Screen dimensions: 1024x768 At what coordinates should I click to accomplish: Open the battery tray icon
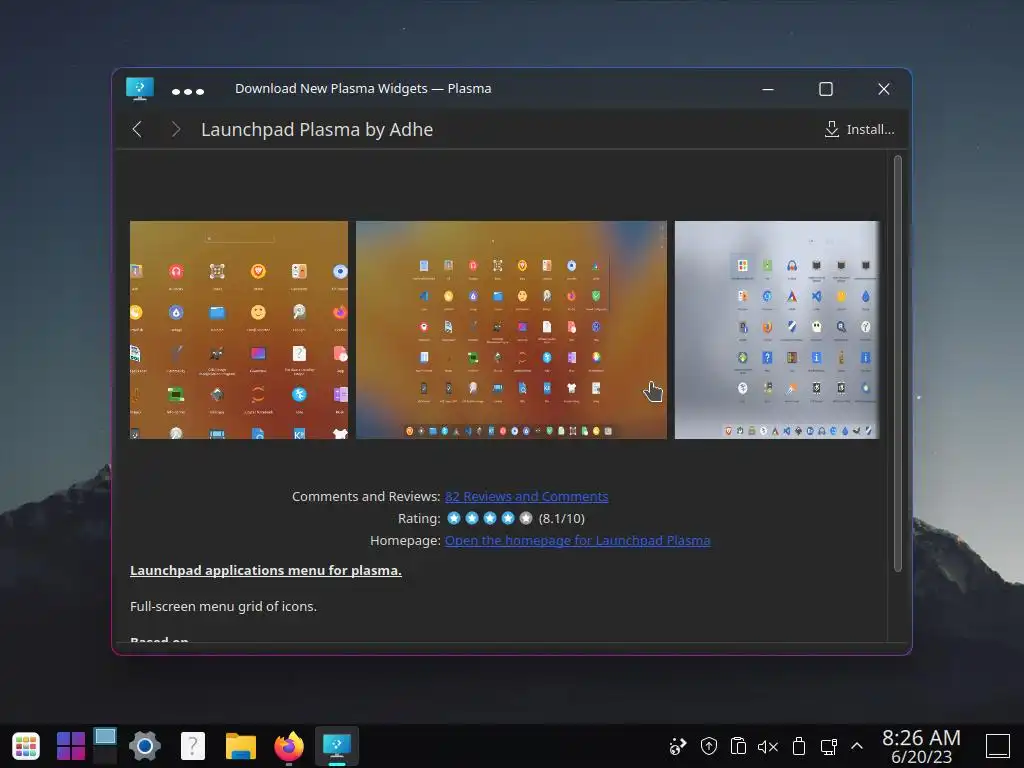point(799,746)
